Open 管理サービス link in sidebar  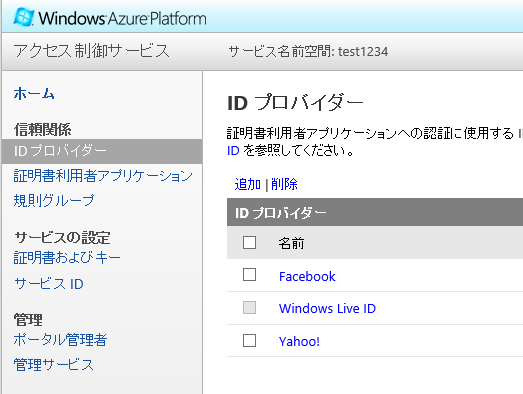tap(53, 364)
